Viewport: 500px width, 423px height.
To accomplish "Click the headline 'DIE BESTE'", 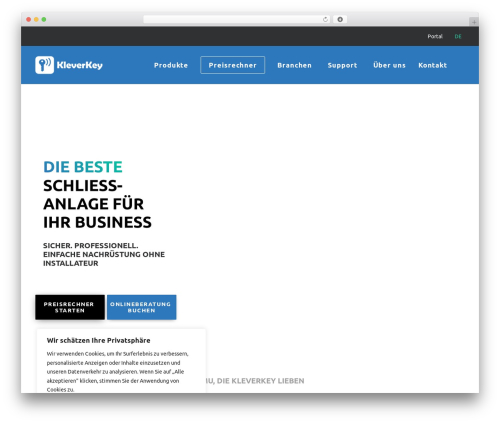I will pyautogui.click(x=83, y=167).
